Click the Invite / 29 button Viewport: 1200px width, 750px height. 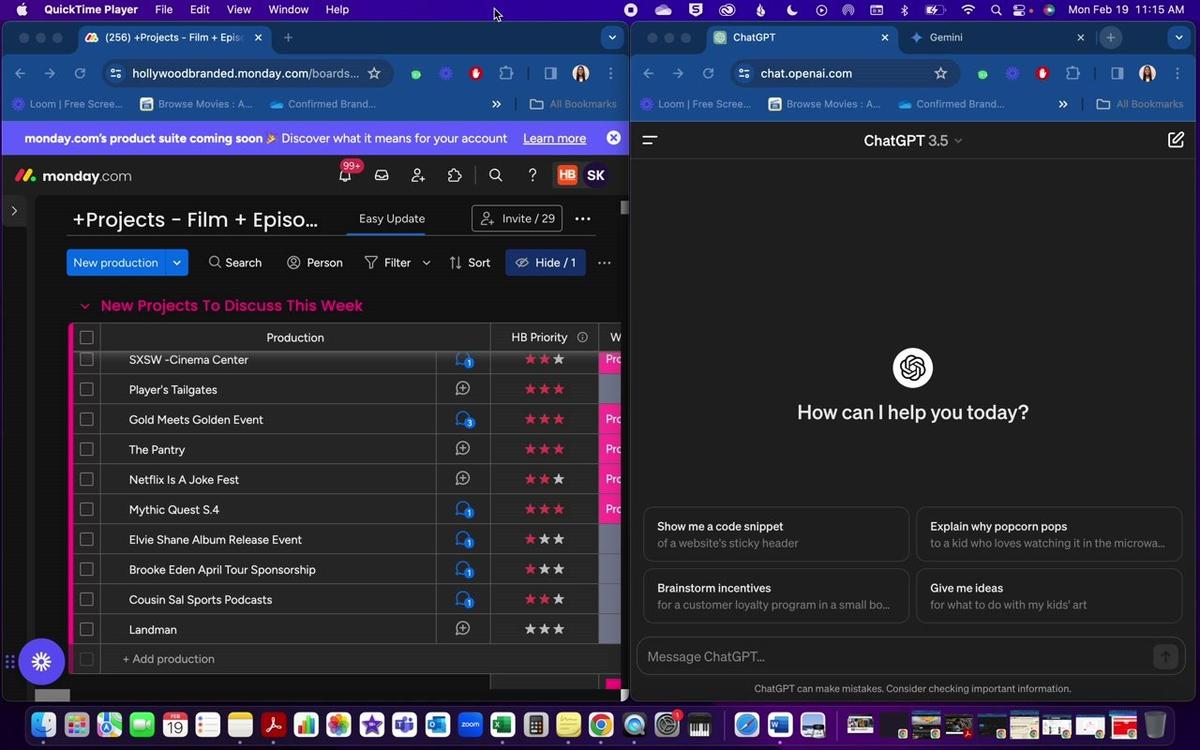517,218
